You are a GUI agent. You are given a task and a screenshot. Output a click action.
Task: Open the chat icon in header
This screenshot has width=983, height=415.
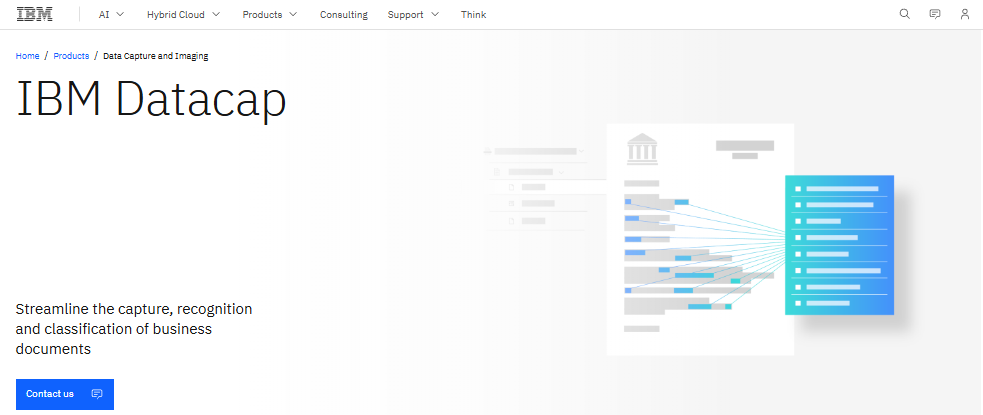(935, 14)
